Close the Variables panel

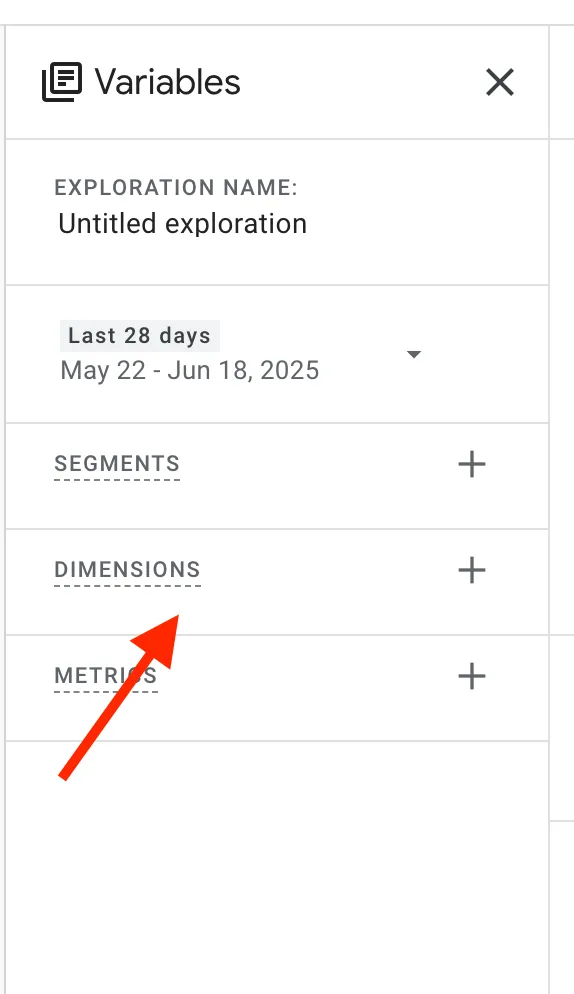tap(500, 82)
